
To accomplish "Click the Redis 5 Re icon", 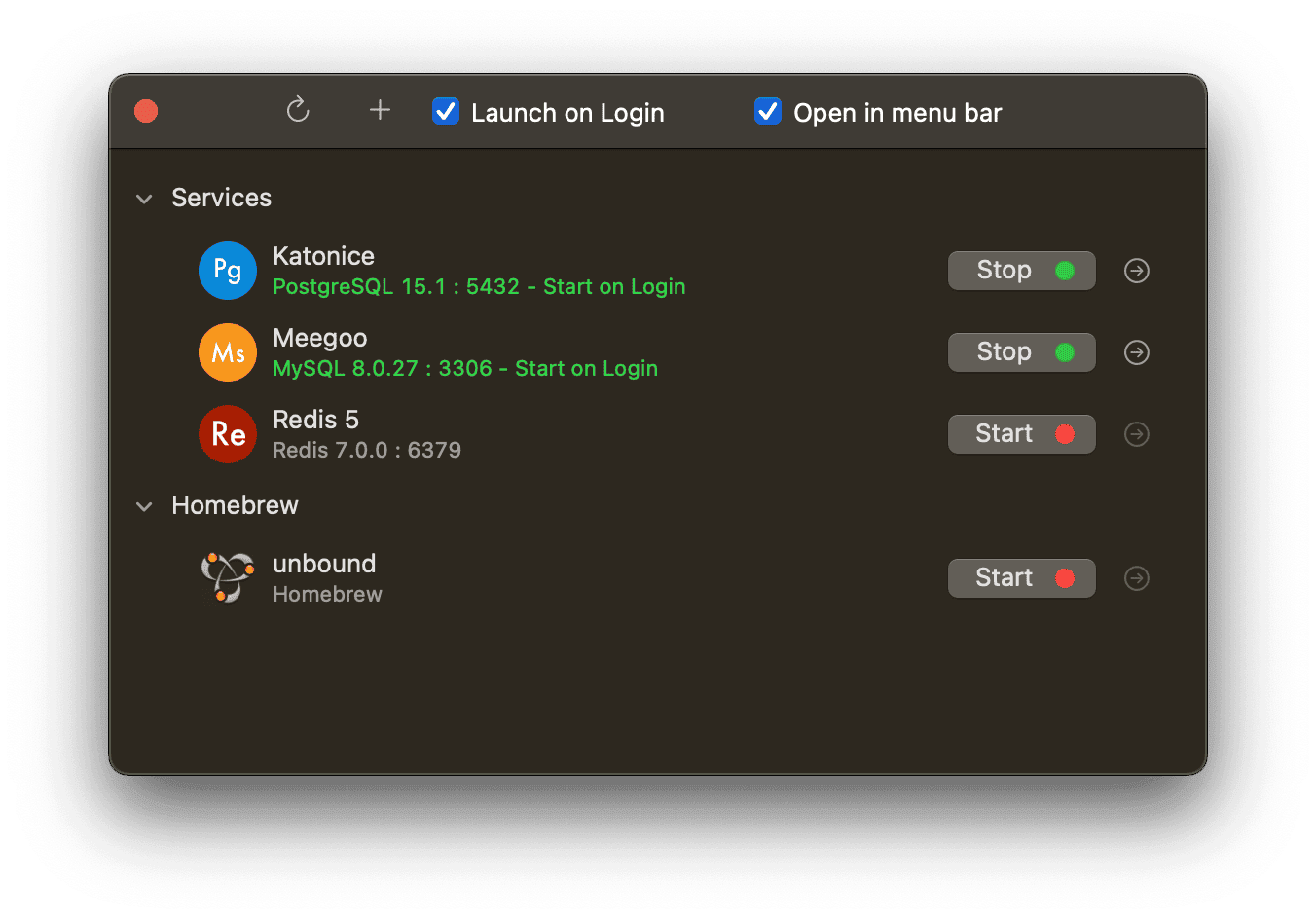I will coord(228,434).
